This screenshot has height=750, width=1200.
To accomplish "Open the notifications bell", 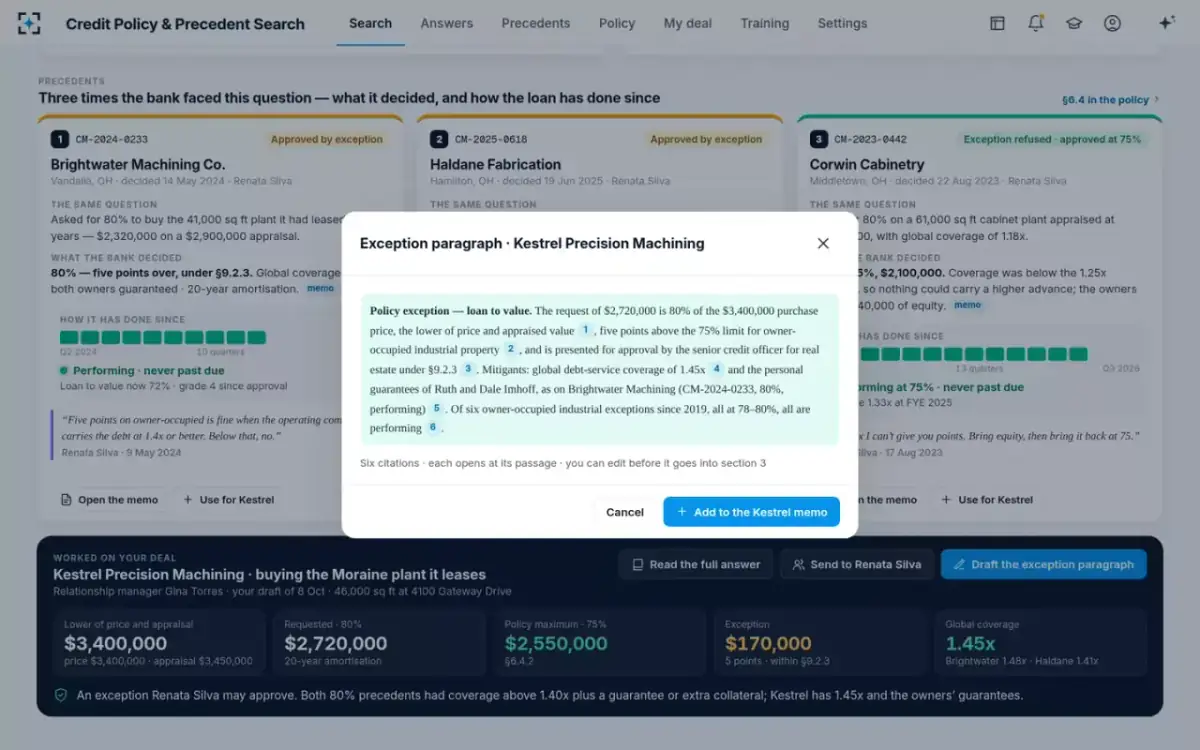I will (1036, 23).
